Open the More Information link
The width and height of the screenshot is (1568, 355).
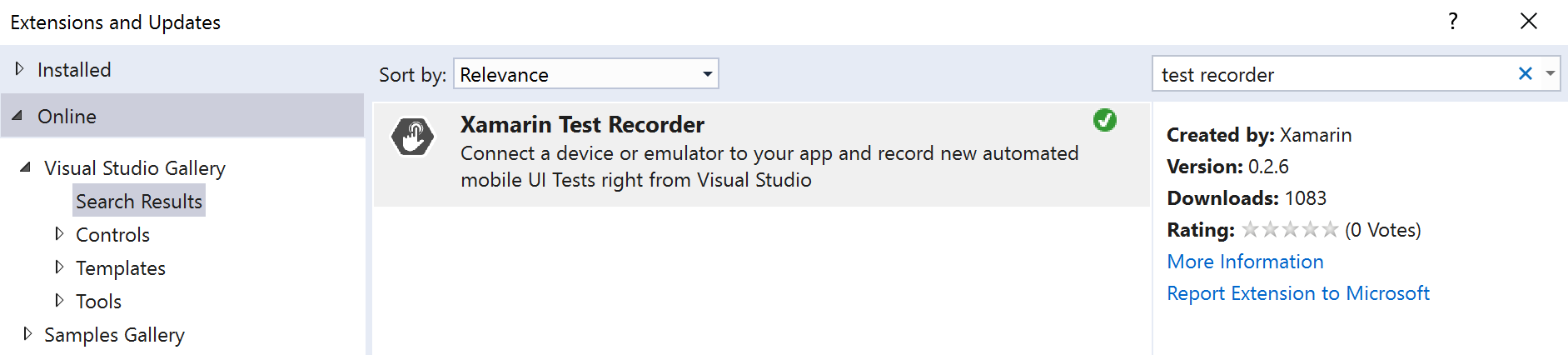(x=1245, y=262)
